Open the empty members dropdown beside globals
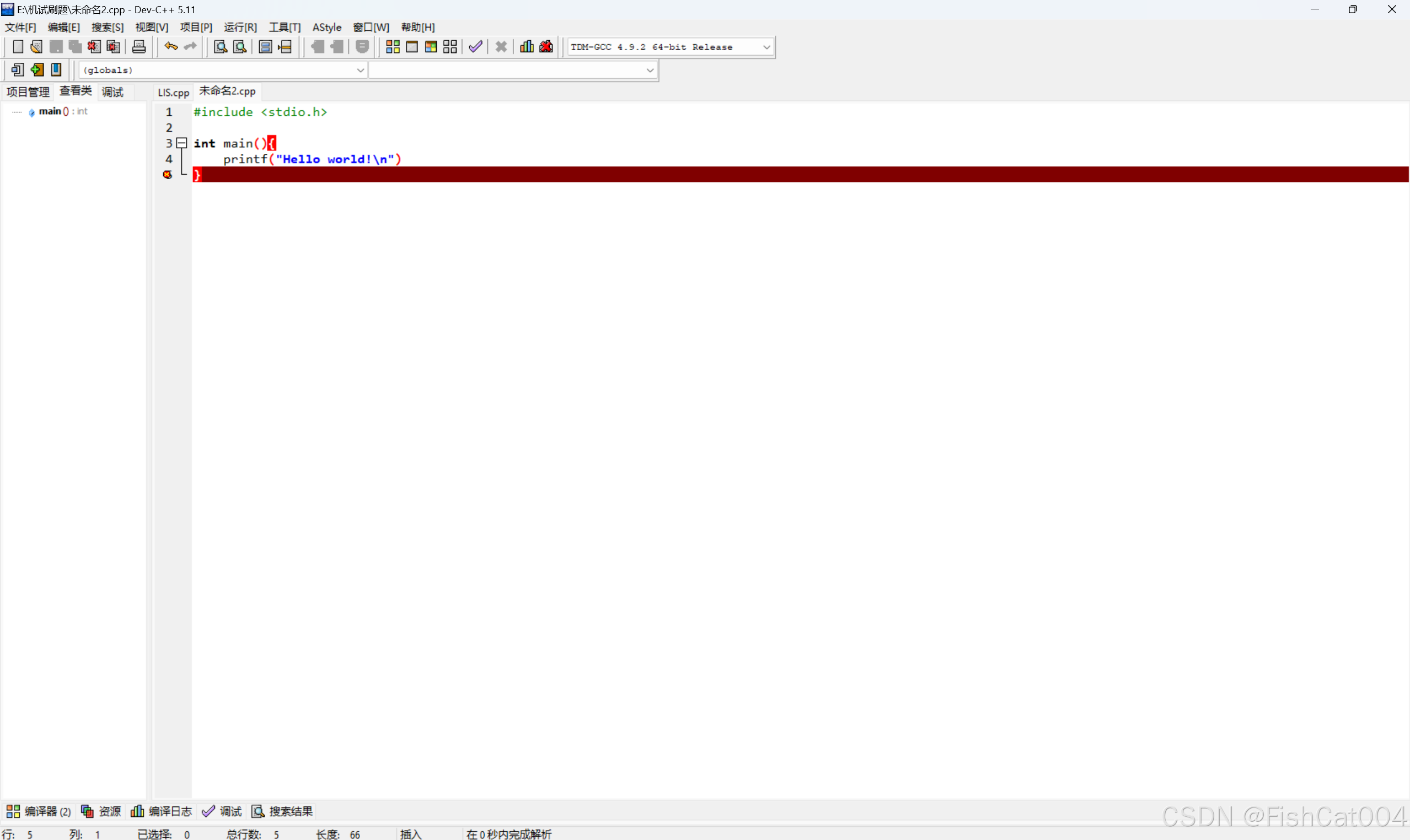The image size is (1410, 840). (x=650, y=70)
